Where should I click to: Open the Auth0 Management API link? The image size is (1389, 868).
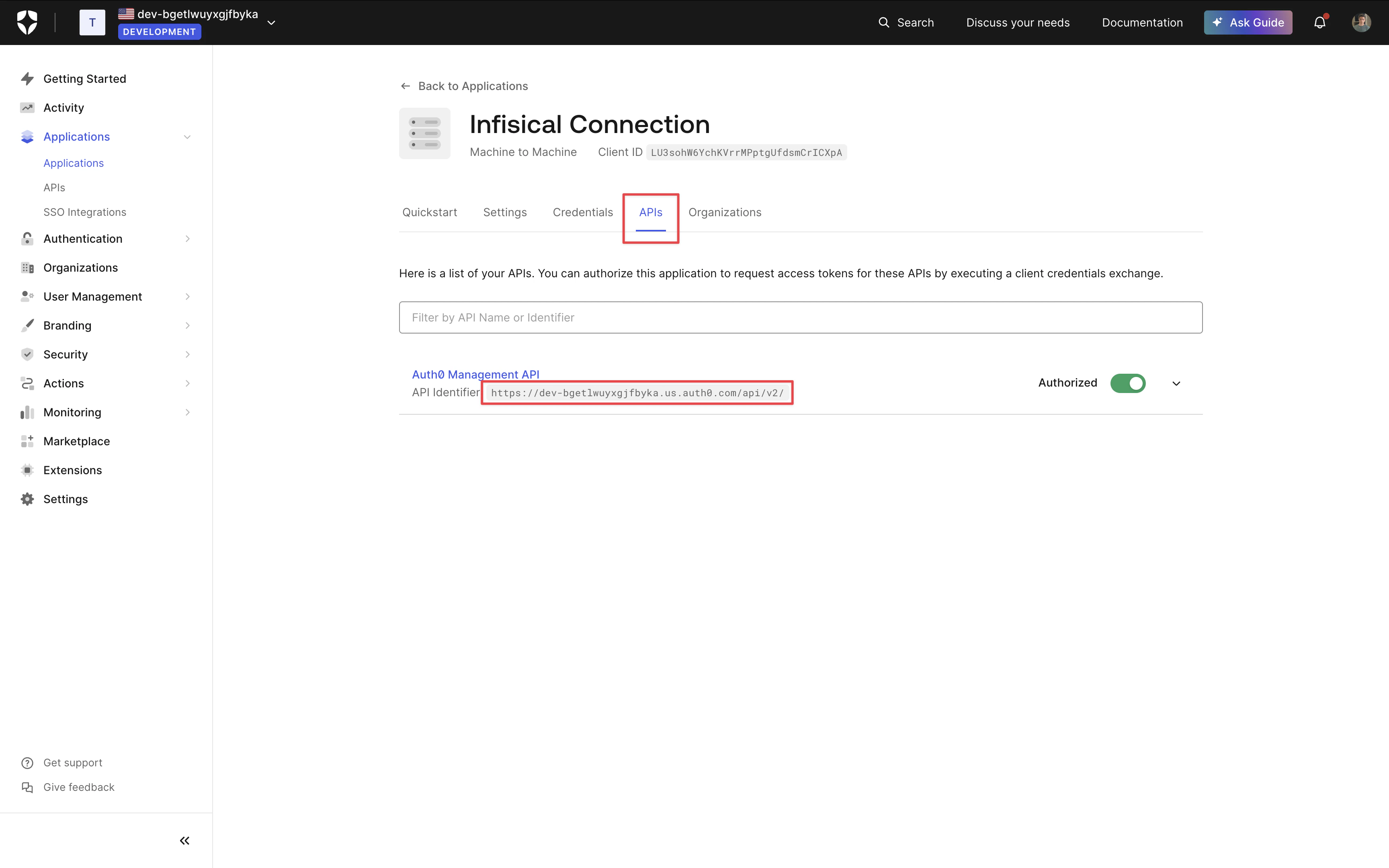click(x=476, y=374)
